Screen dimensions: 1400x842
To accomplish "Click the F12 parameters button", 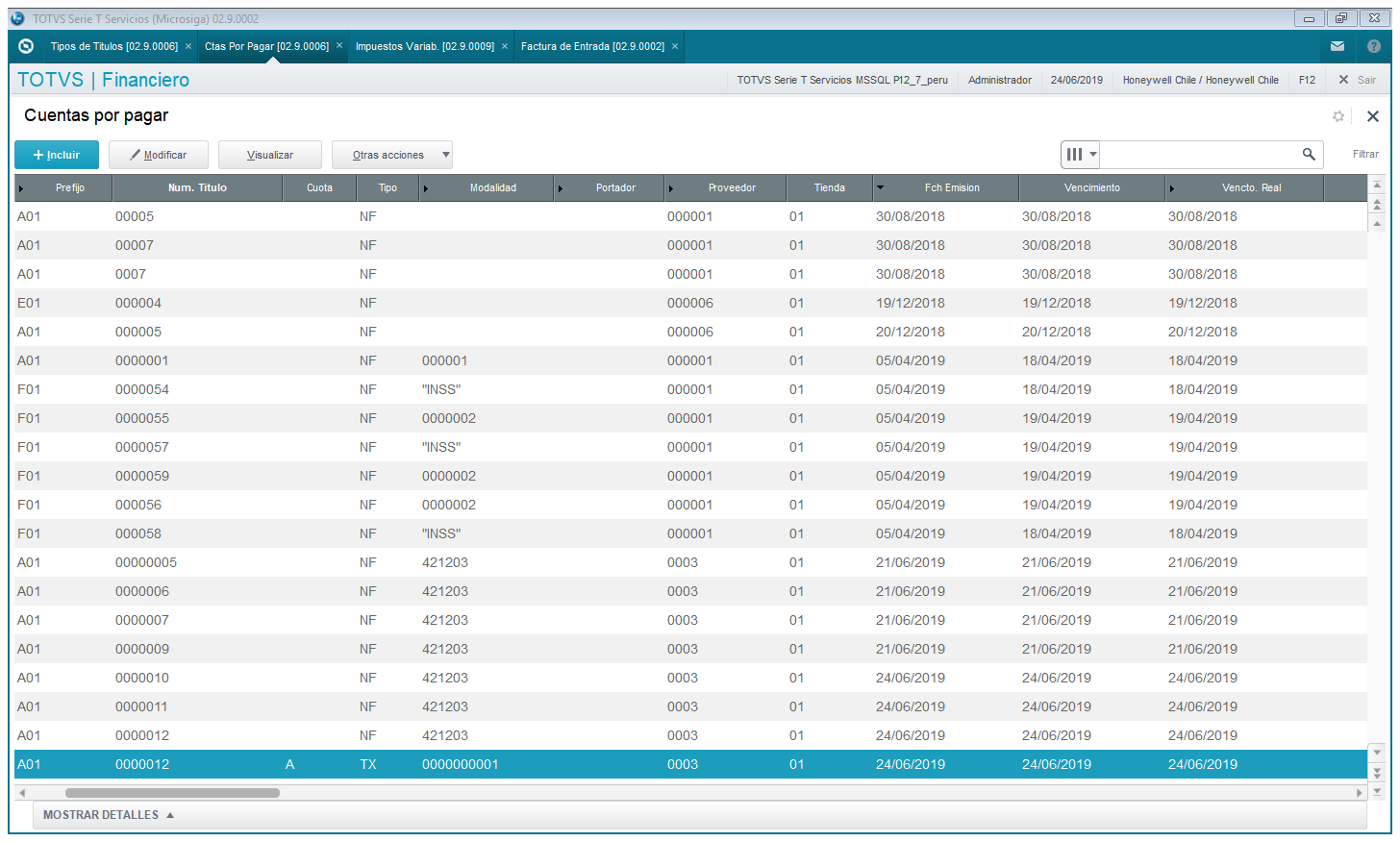I will pos(1307,80).
